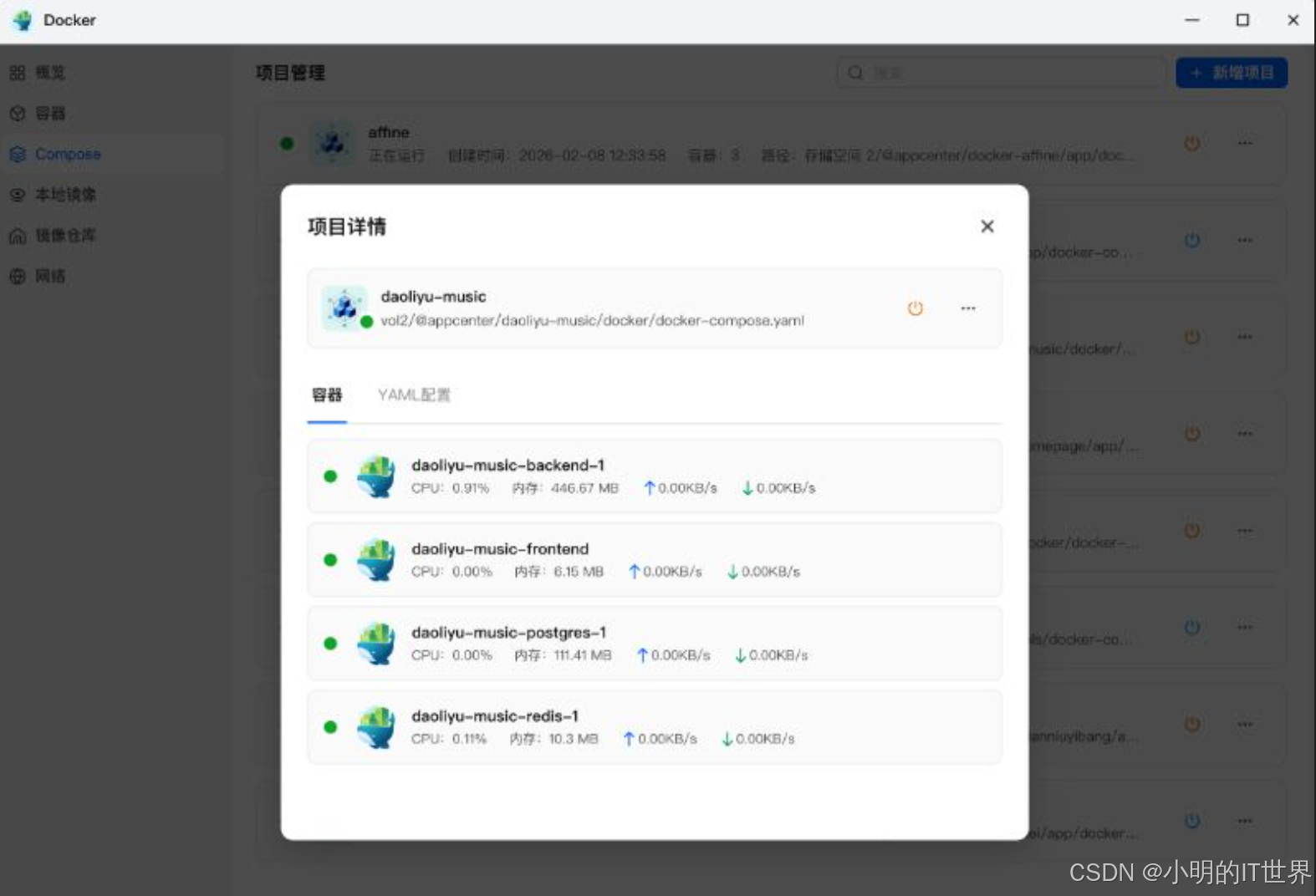This screenshot has height=896, width=1316.
Task: Click the 项目详情 dialog title
Action: click(347, 227)
